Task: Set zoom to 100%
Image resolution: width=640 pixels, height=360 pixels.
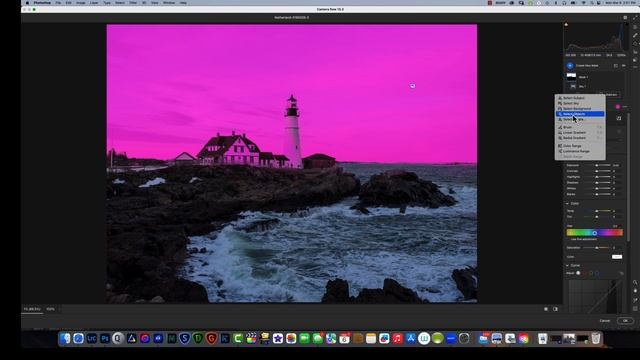Action: (50, 309)
